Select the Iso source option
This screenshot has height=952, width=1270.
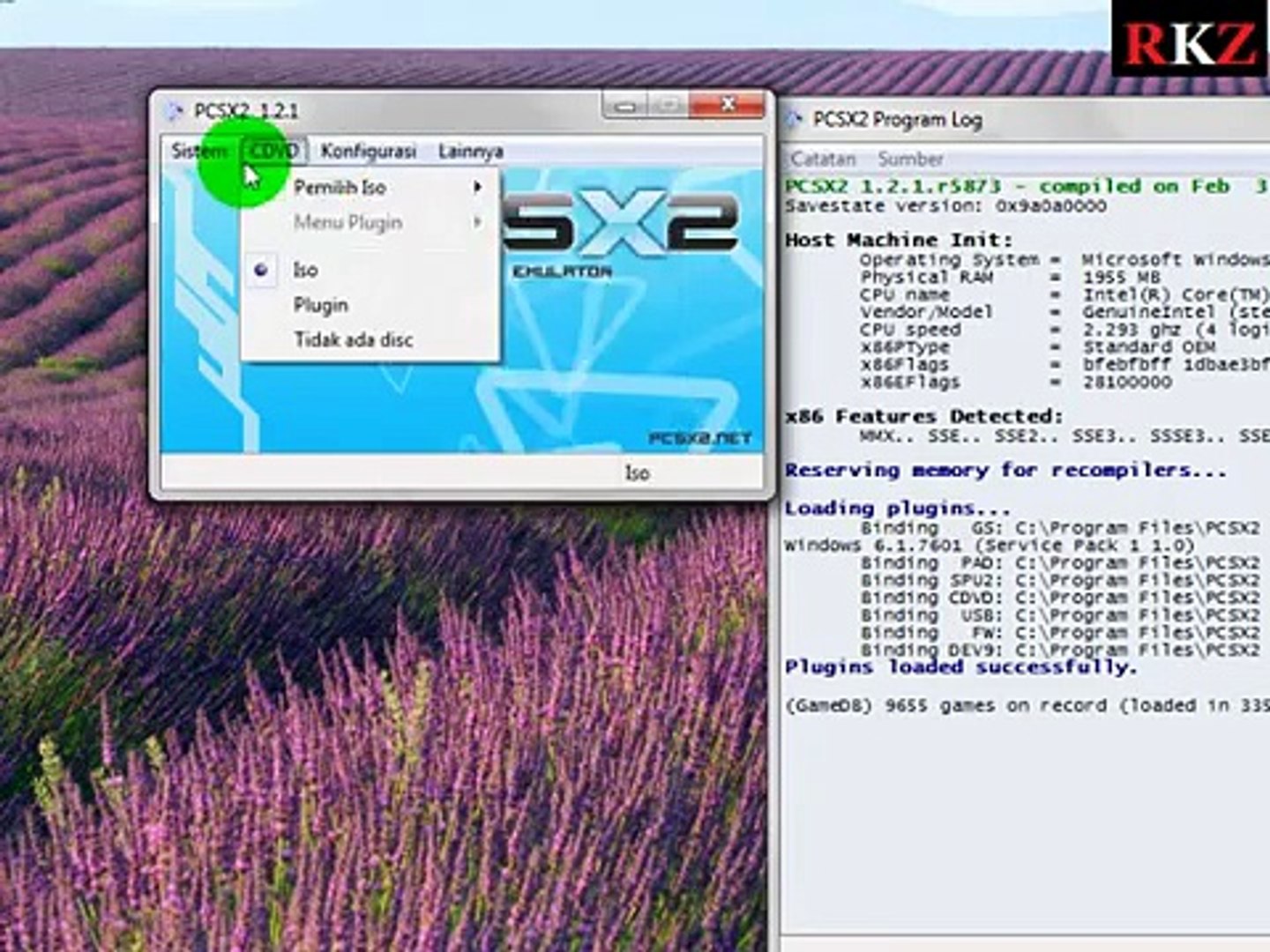[370, 270]
